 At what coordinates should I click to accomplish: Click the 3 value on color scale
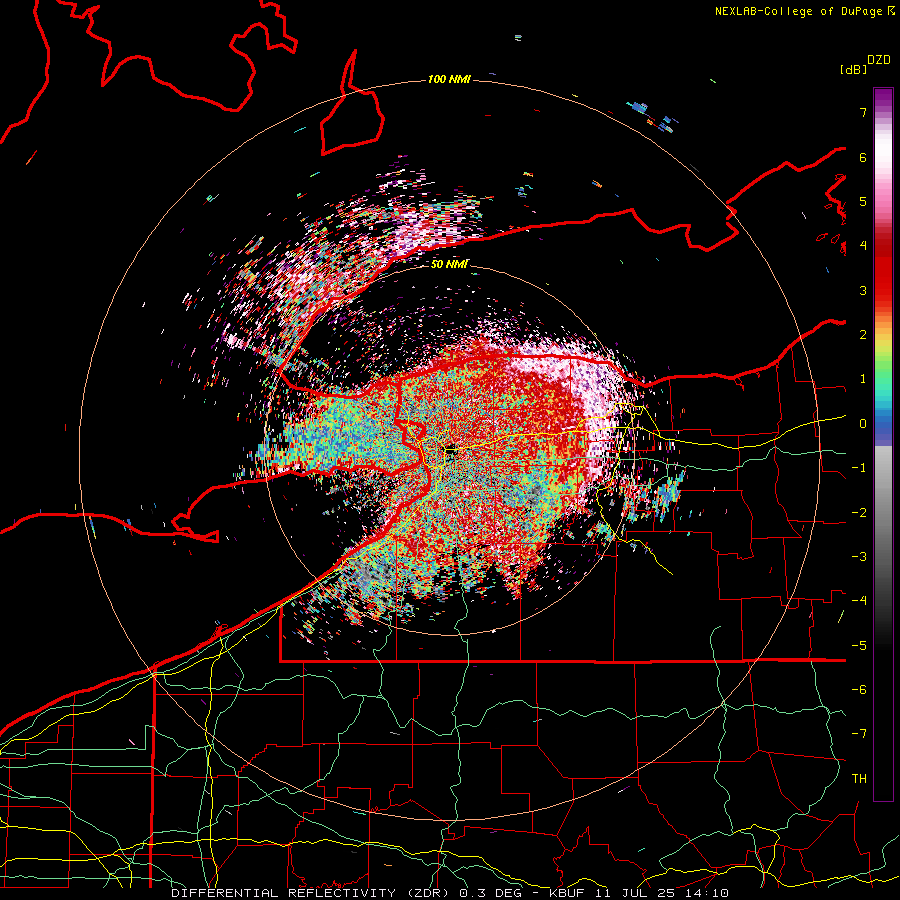point(863,290)
